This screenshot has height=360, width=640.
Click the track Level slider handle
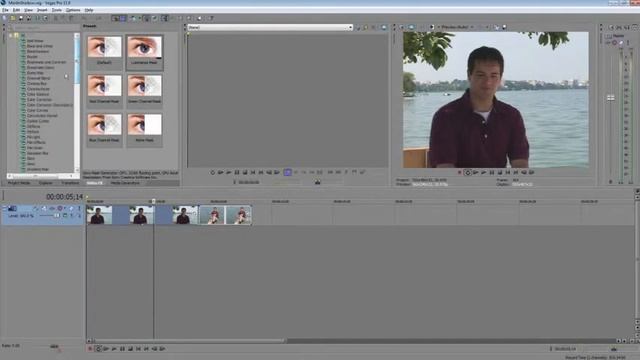[57, 215]
